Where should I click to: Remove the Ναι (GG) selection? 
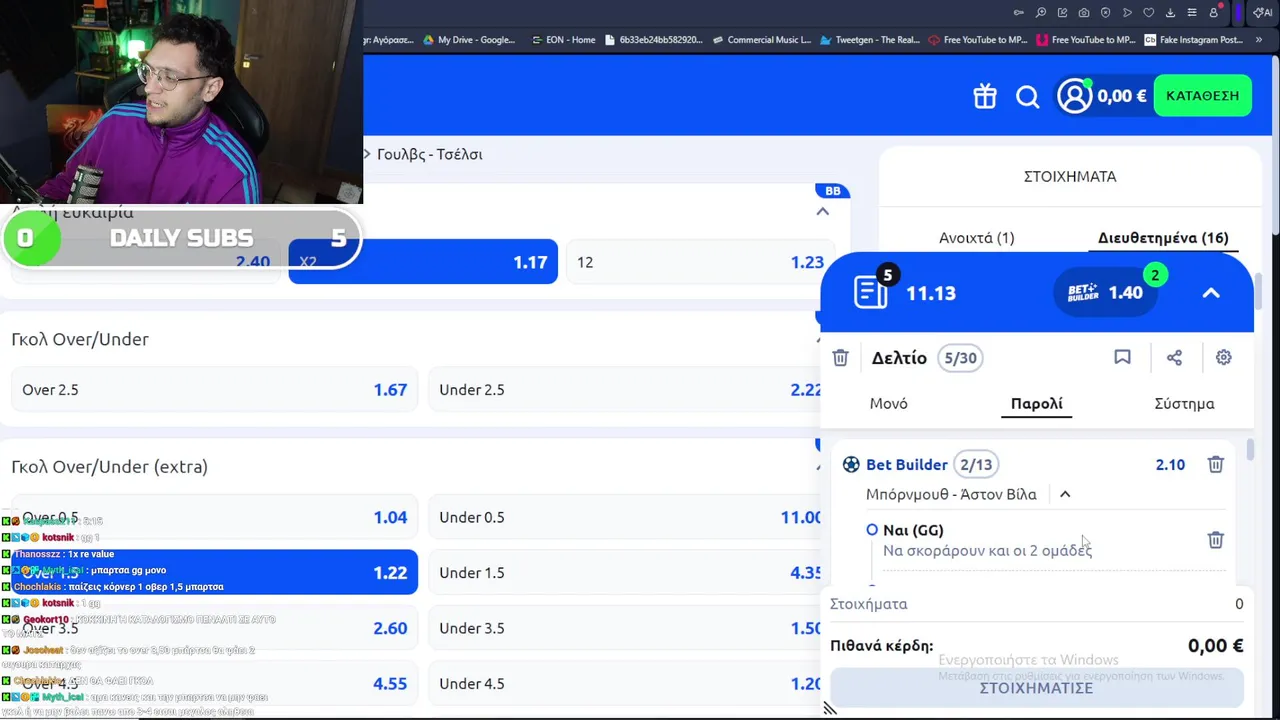pos(1216,540)
